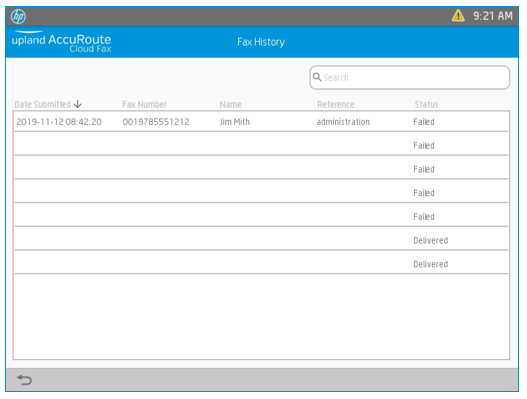Sort list by Name column header
Screen dimensions: 527x399
230,104
